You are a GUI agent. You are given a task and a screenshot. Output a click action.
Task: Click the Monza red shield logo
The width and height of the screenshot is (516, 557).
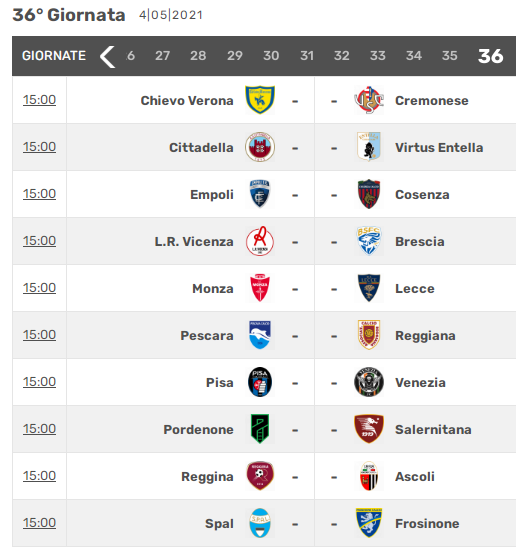pyautogui.click(x=260, y=288)
